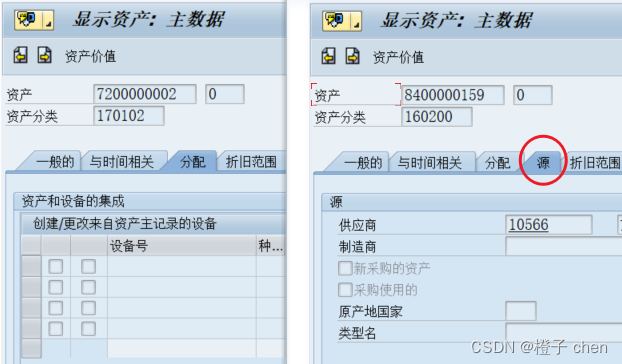
Task: Open 折旧范围 tab in left window
Action: (251, 162)
